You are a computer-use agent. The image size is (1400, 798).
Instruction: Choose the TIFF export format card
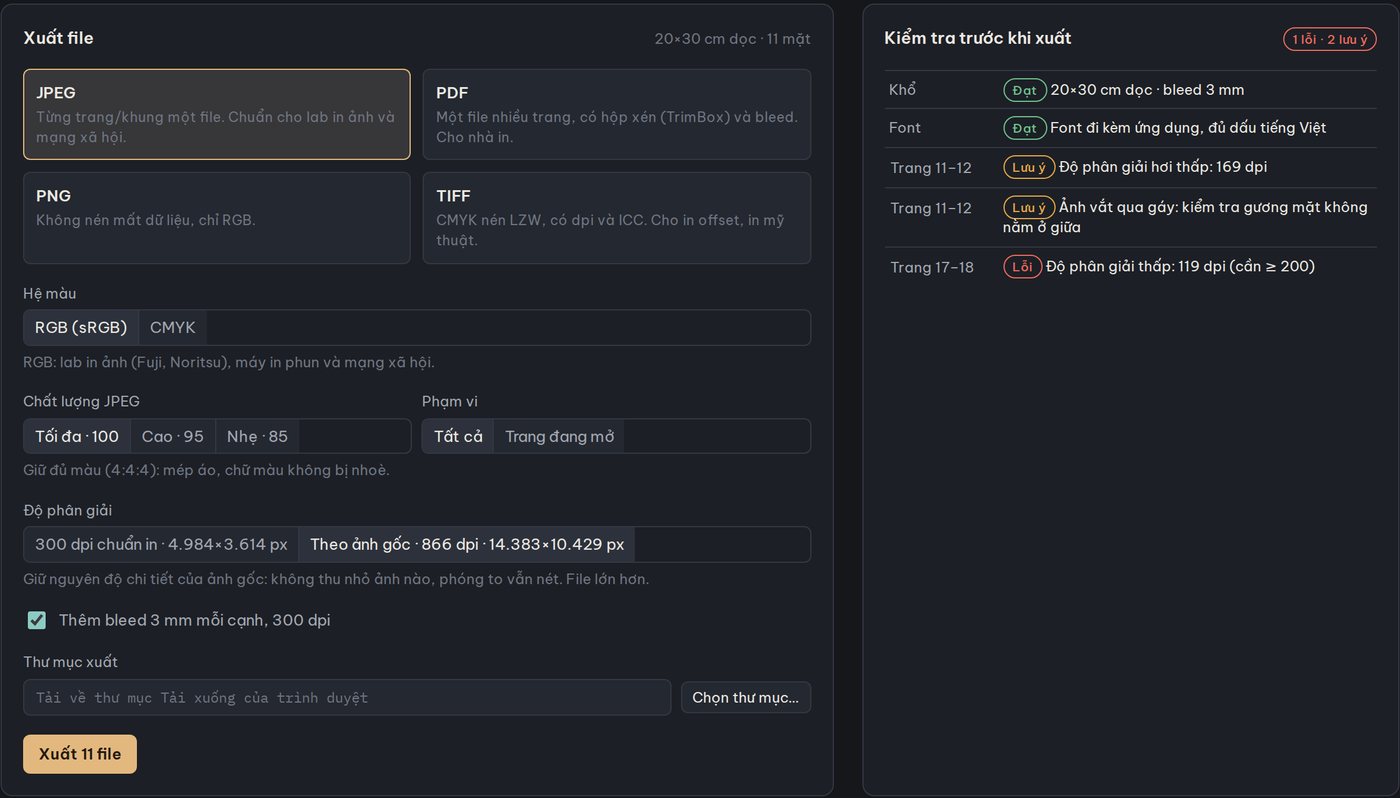616,218
